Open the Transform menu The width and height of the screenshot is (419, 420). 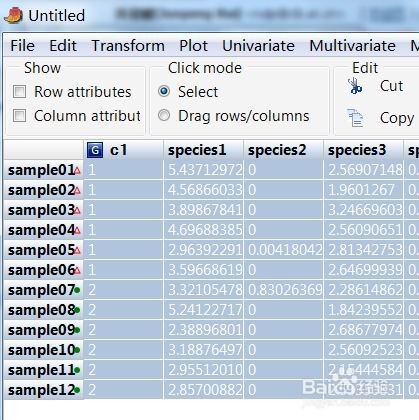(128, 46)
